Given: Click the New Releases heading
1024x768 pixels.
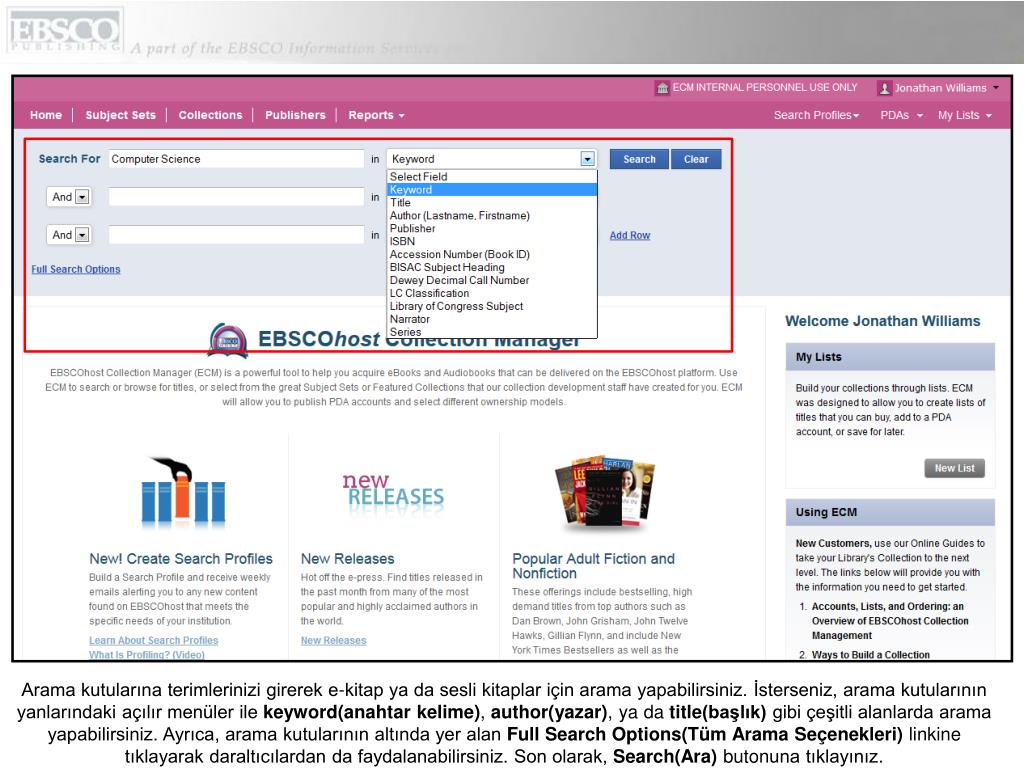Looking at the screenshot, I should (x=347, y=559).
